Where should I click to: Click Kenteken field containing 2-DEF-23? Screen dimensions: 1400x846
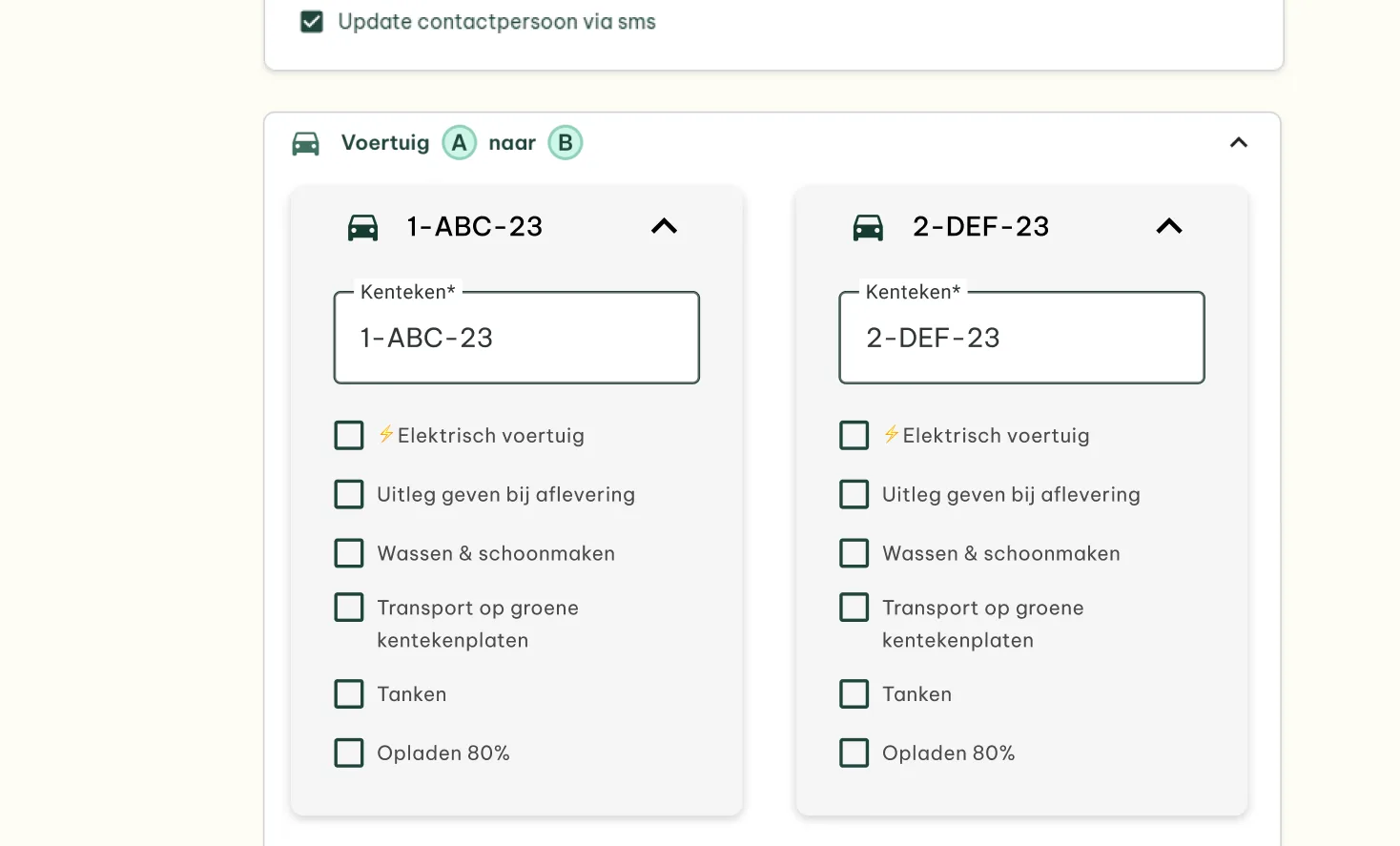[x=1021, y=339]
